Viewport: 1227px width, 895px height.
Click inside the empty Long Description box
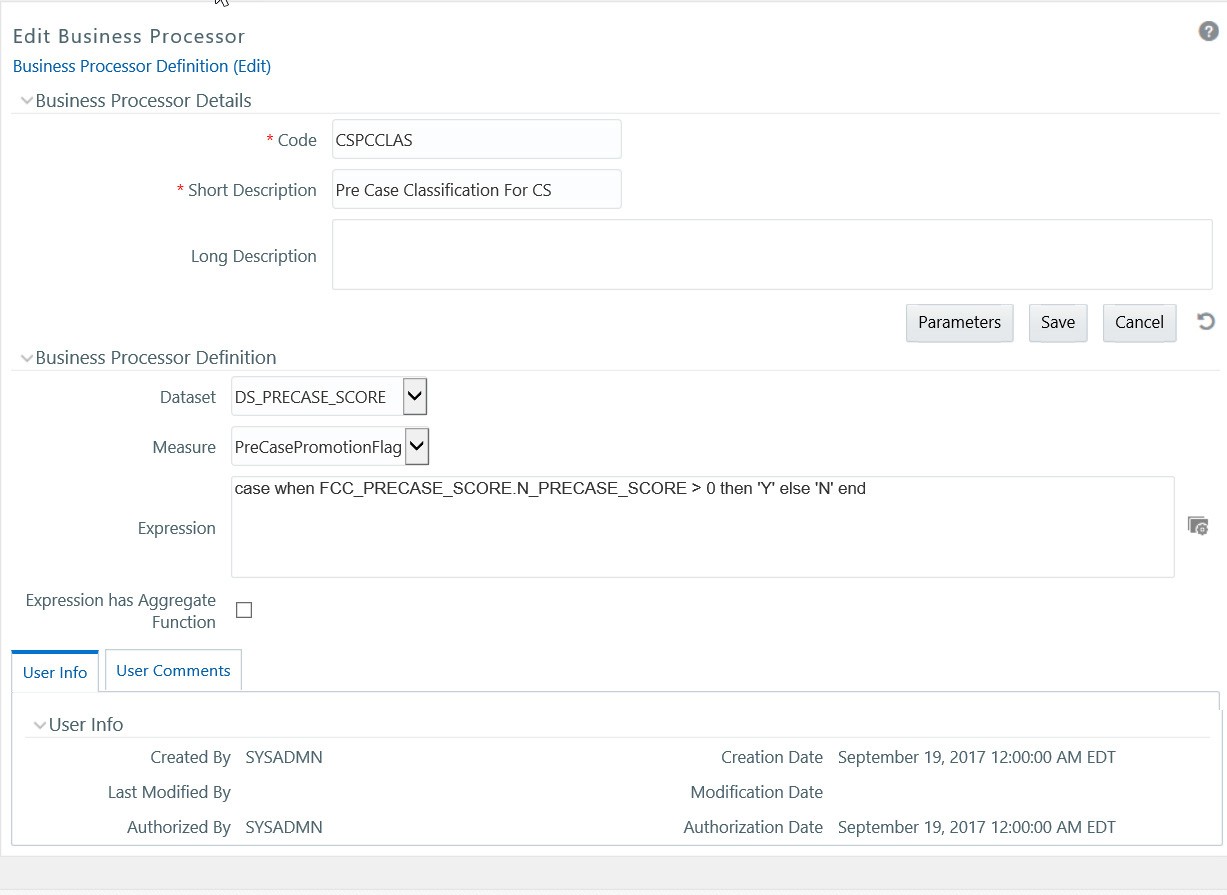point(770,254)
